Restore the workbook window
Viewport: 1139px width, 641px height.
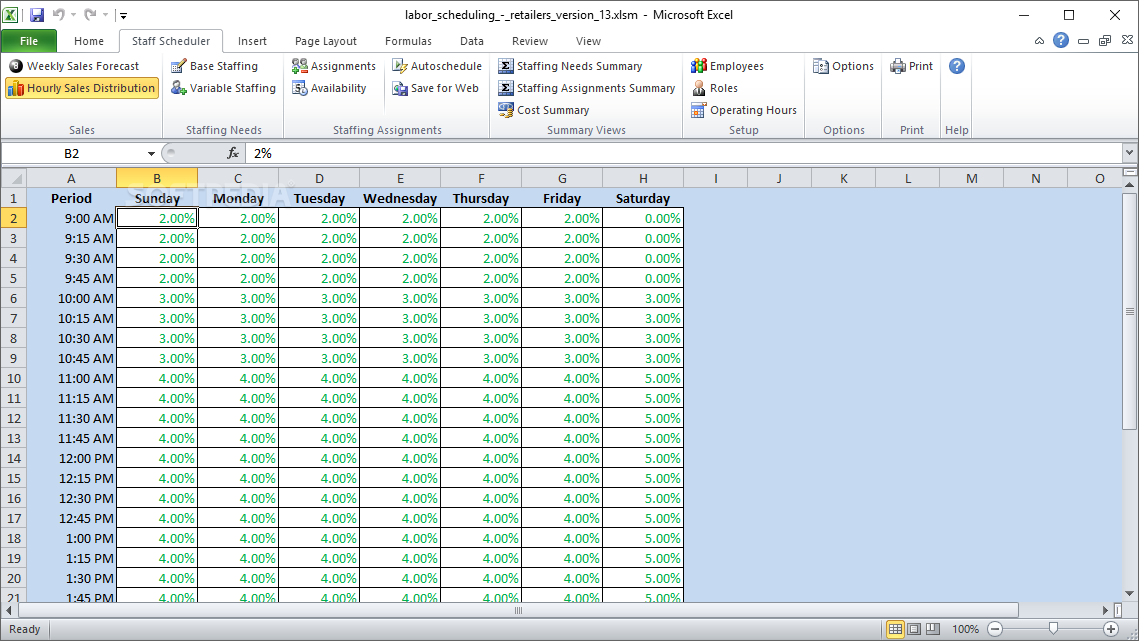pos(1105,41)
